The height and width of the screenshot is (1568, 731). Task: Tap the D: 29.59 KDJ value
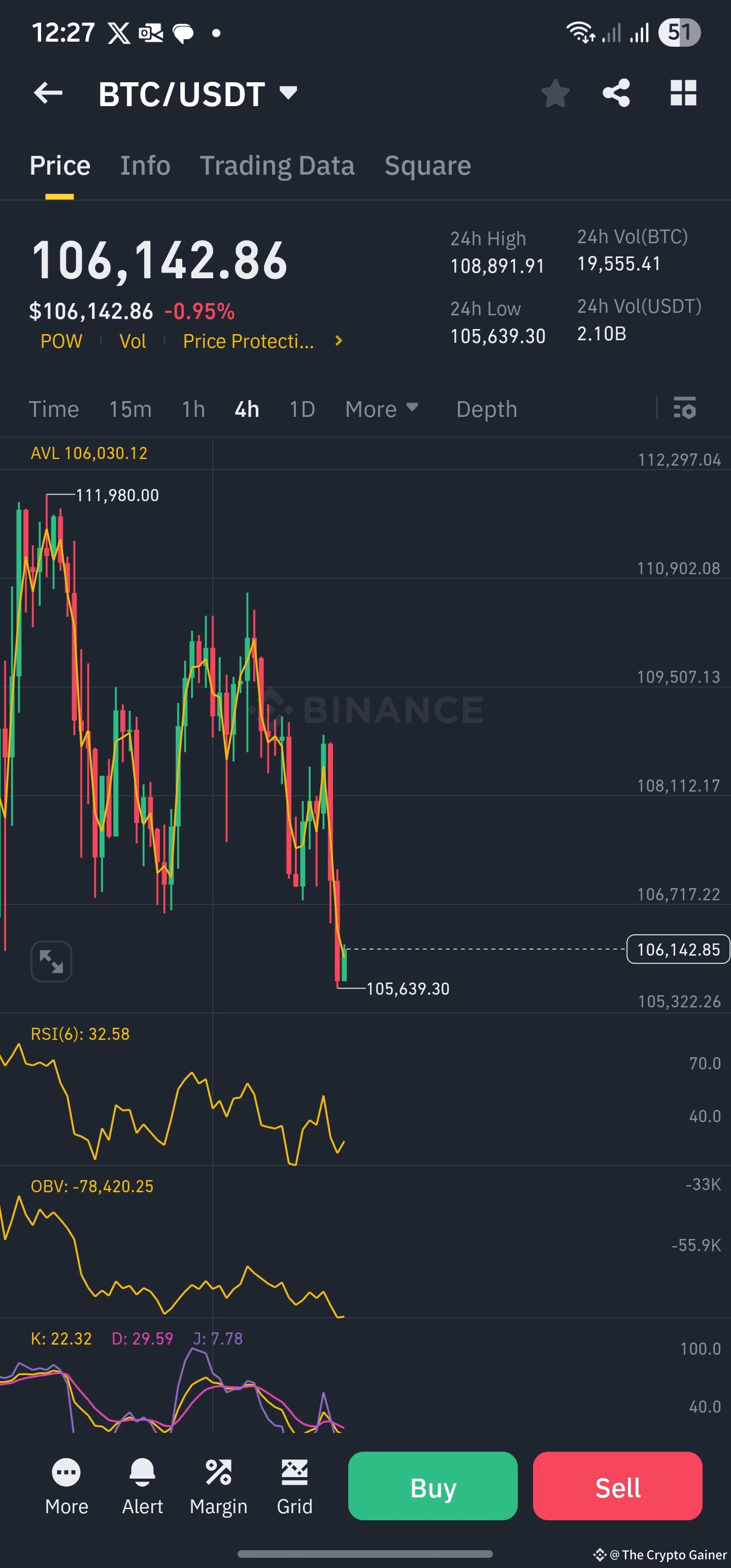click(x=143, y=1338)
